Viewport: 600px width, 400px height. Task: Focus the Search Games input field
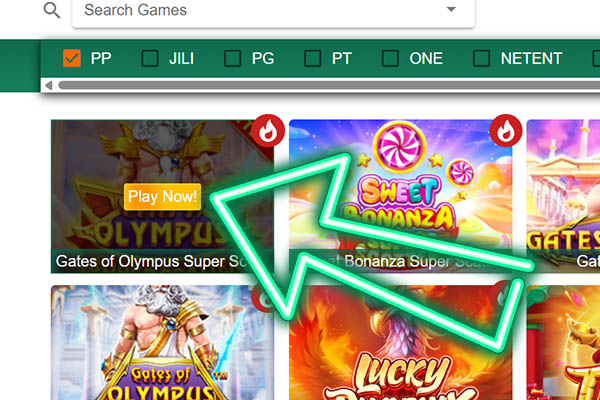click(273, 11)
